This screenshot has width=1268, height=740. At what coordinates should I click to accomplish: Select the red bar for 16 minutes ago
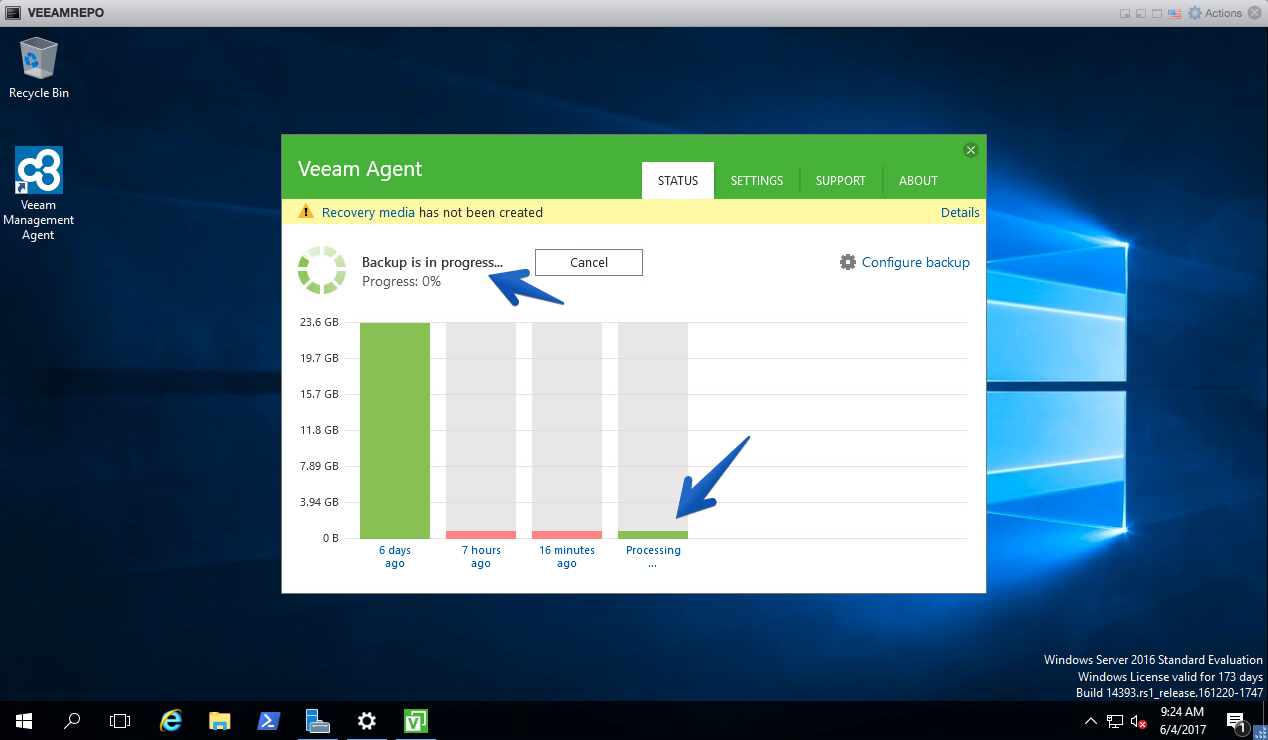tap(567, 535)
